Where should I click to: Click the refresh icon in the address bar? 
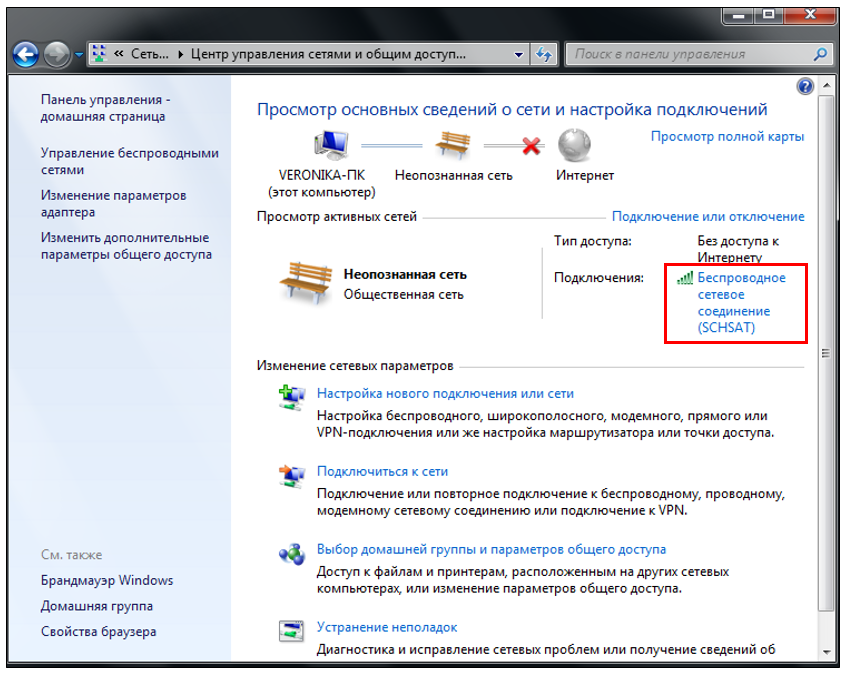[541, 54]
